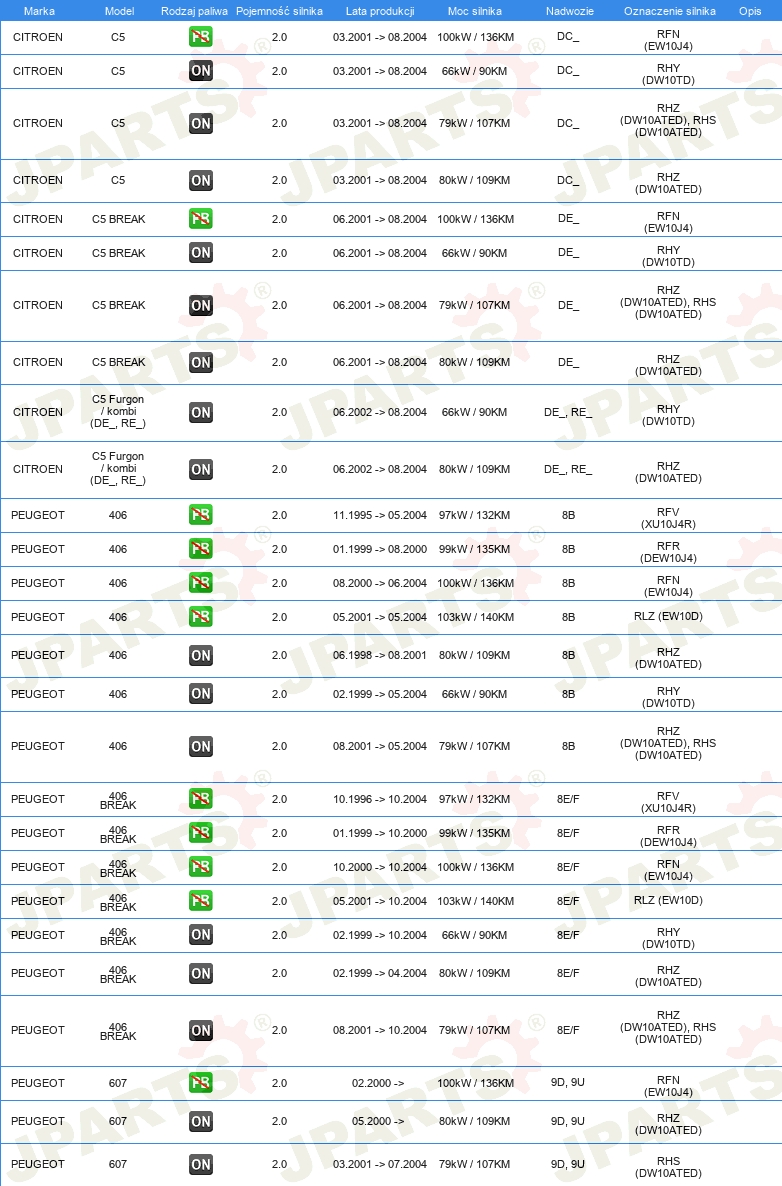Click the Oznaczenie silnika column header
This screenshot has height=1186, width=782.
(x=669, y=11)
